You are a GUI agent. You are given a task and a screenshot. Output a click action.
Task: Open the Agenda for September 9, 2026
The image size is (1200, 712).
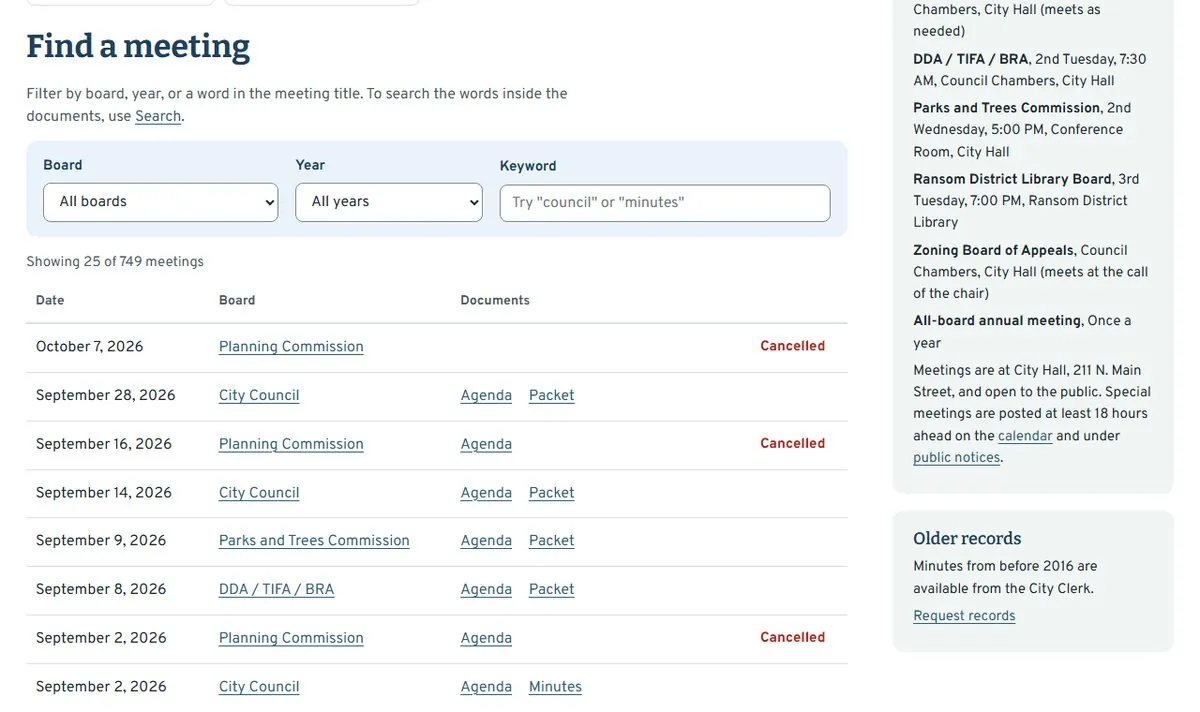(486, 541)
